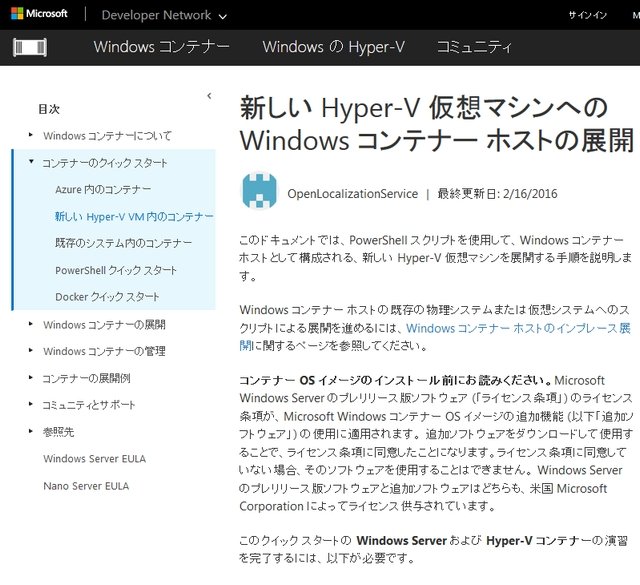This screenshot has width=640, height=585.
Task: Click the OpenLocalizationService author name
Action: 353,194
